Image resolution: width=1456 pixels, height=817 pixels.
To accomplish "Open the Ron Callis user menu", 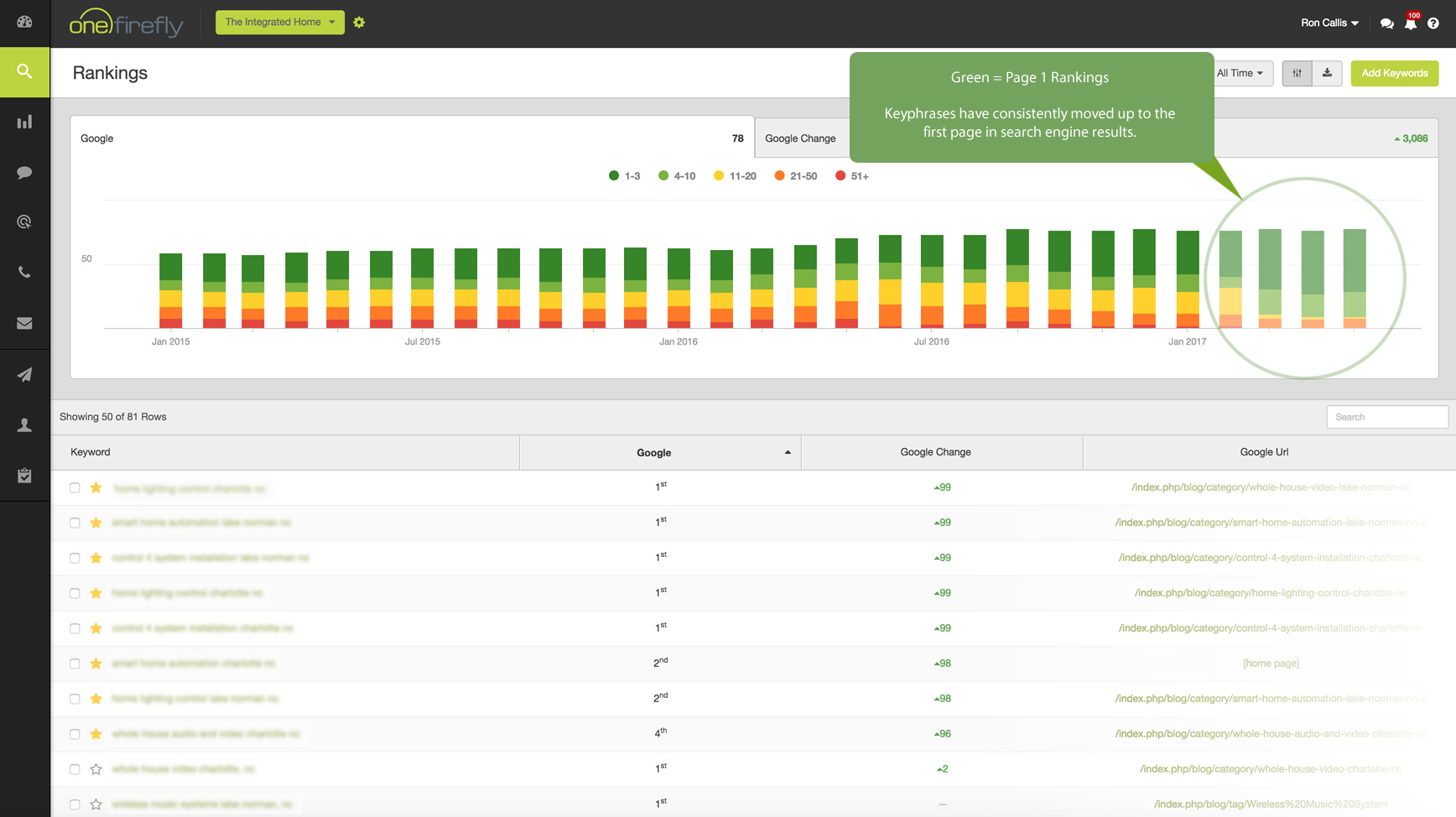I will [1329, 23].
